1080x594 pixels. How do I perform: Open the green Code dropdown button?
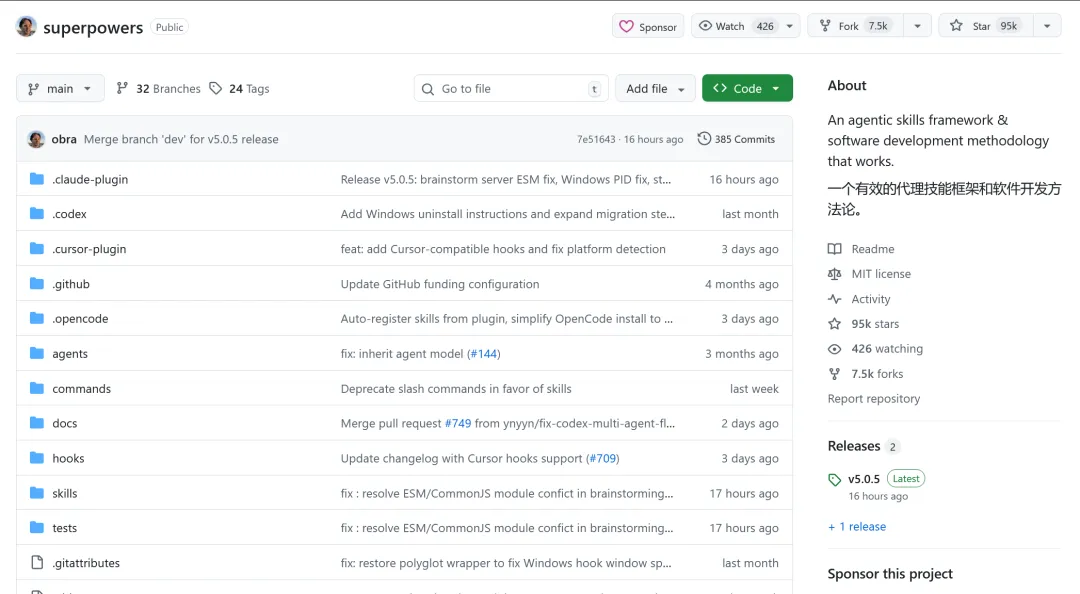(747, 89)
